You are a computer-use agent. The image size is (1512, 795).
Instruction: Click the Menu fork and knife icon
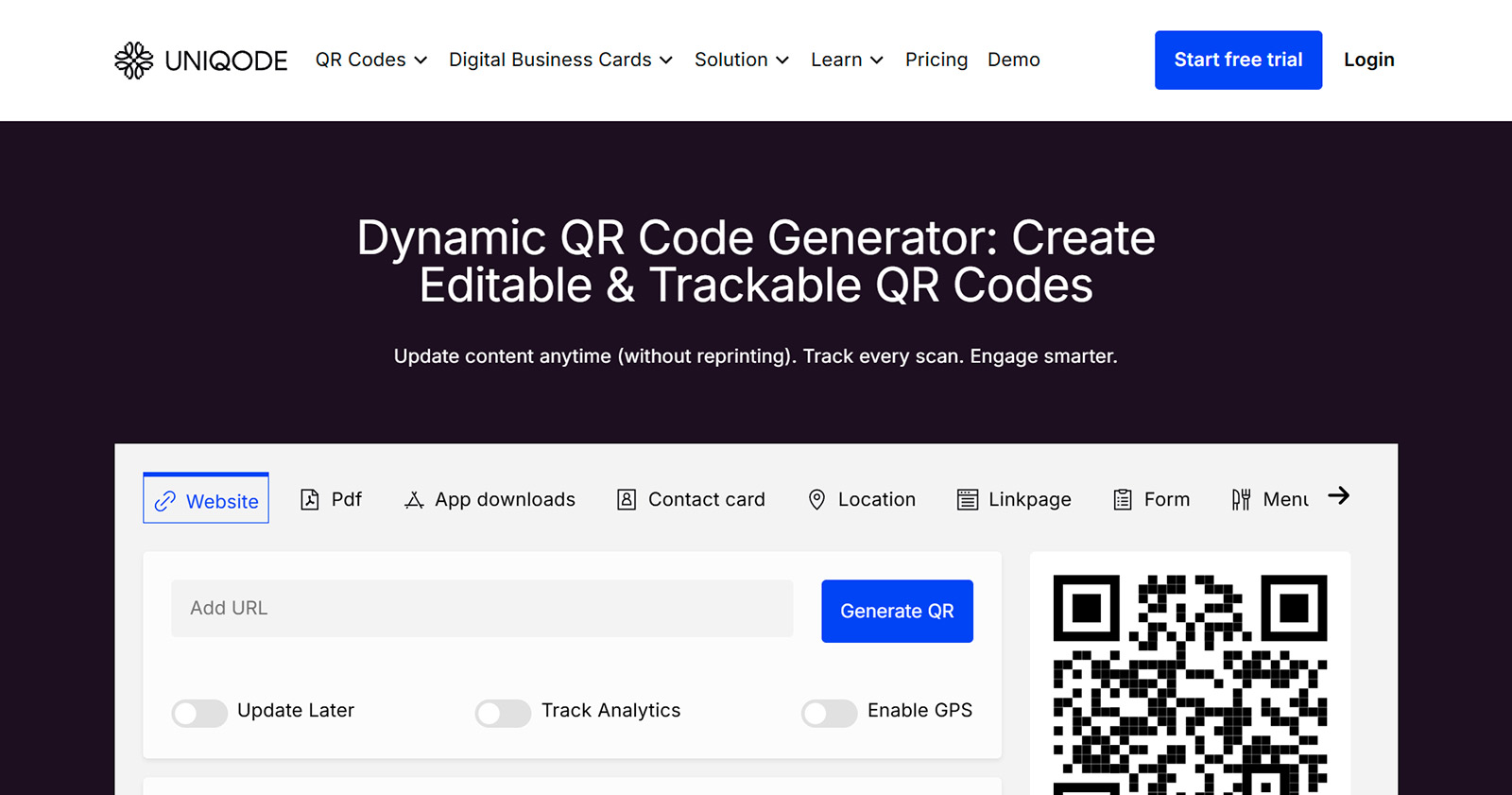point(1241,500)
